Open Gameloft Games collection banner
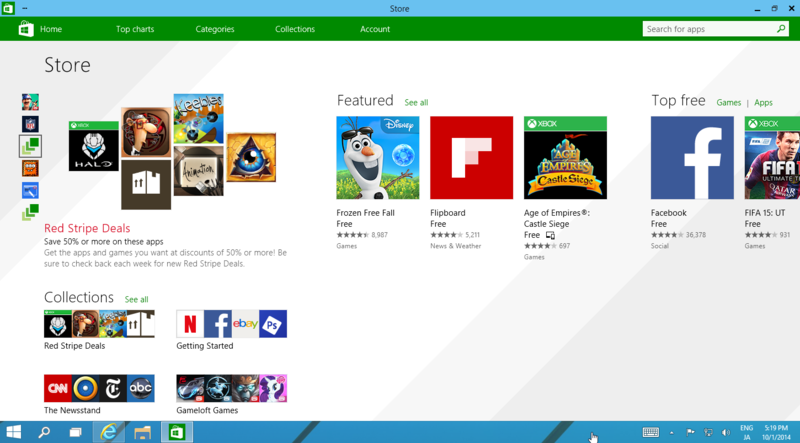Viewport: 800px width, 443px height. tap(232, 388)
